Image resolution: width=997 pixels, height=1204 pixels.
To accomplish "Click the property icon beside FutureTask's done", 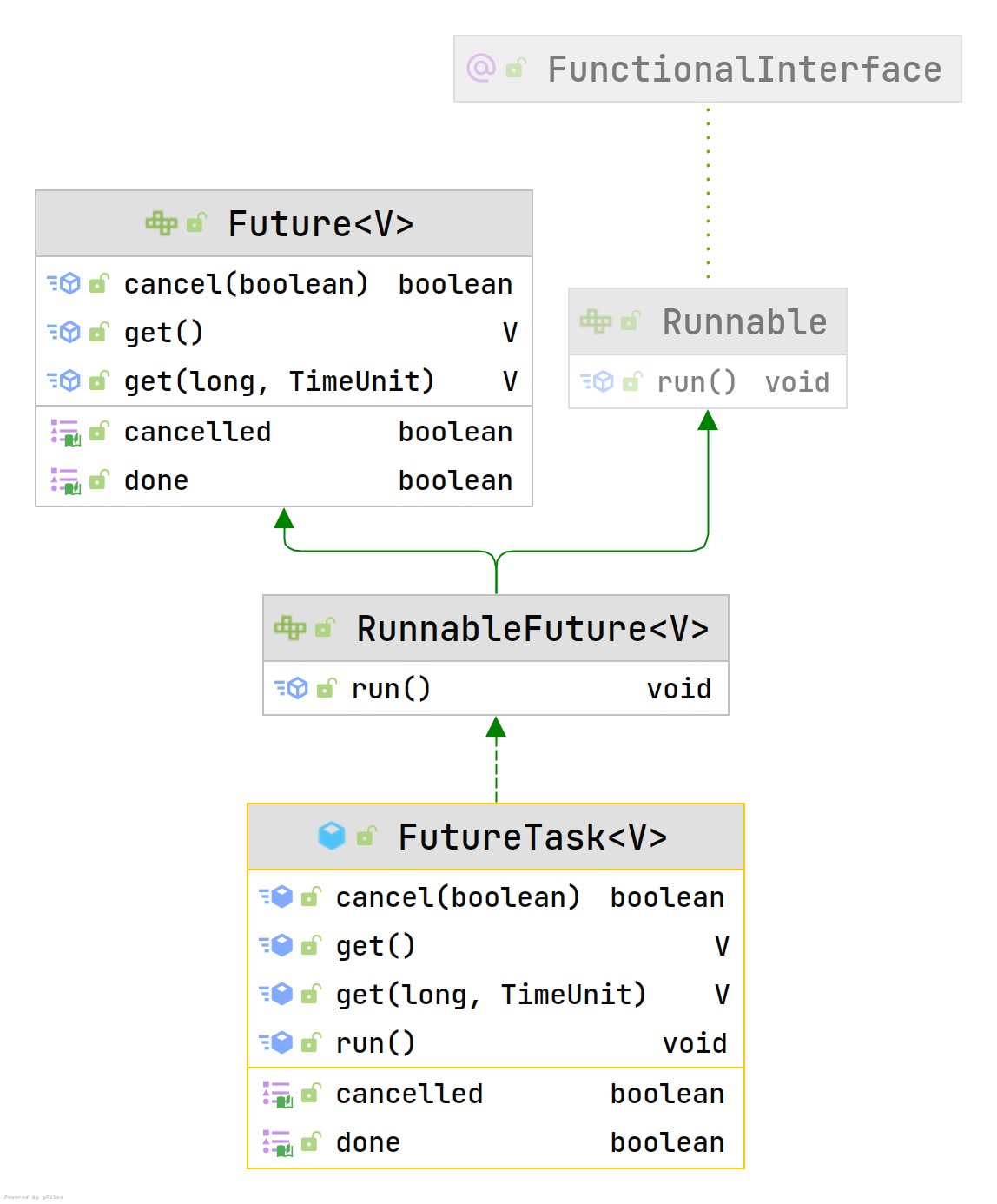I will [x=277, y=1142].
